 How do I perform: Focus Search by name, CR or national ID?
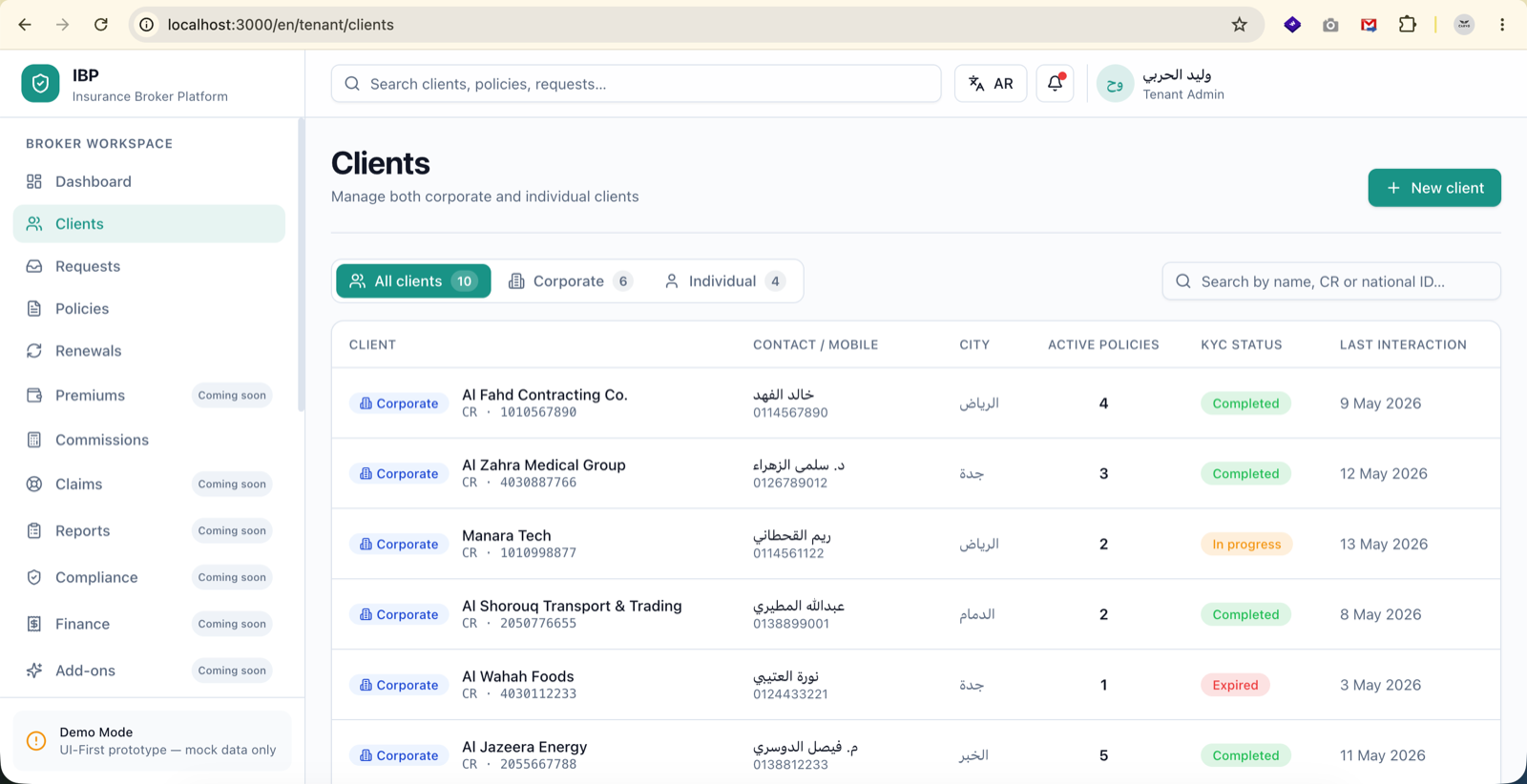tap(1331, 281)
